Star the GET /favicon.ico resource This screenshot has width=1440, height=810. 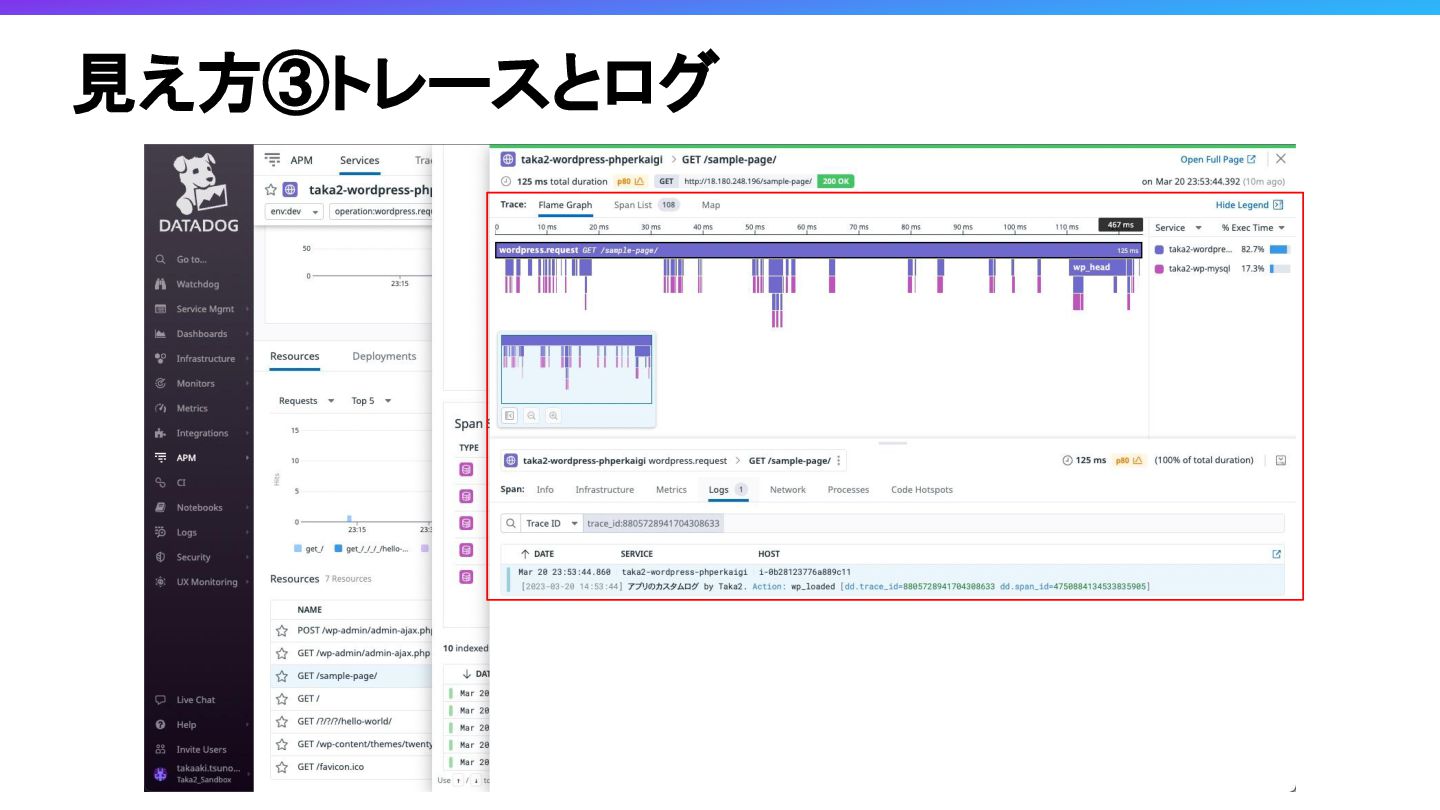coord(282,767)
